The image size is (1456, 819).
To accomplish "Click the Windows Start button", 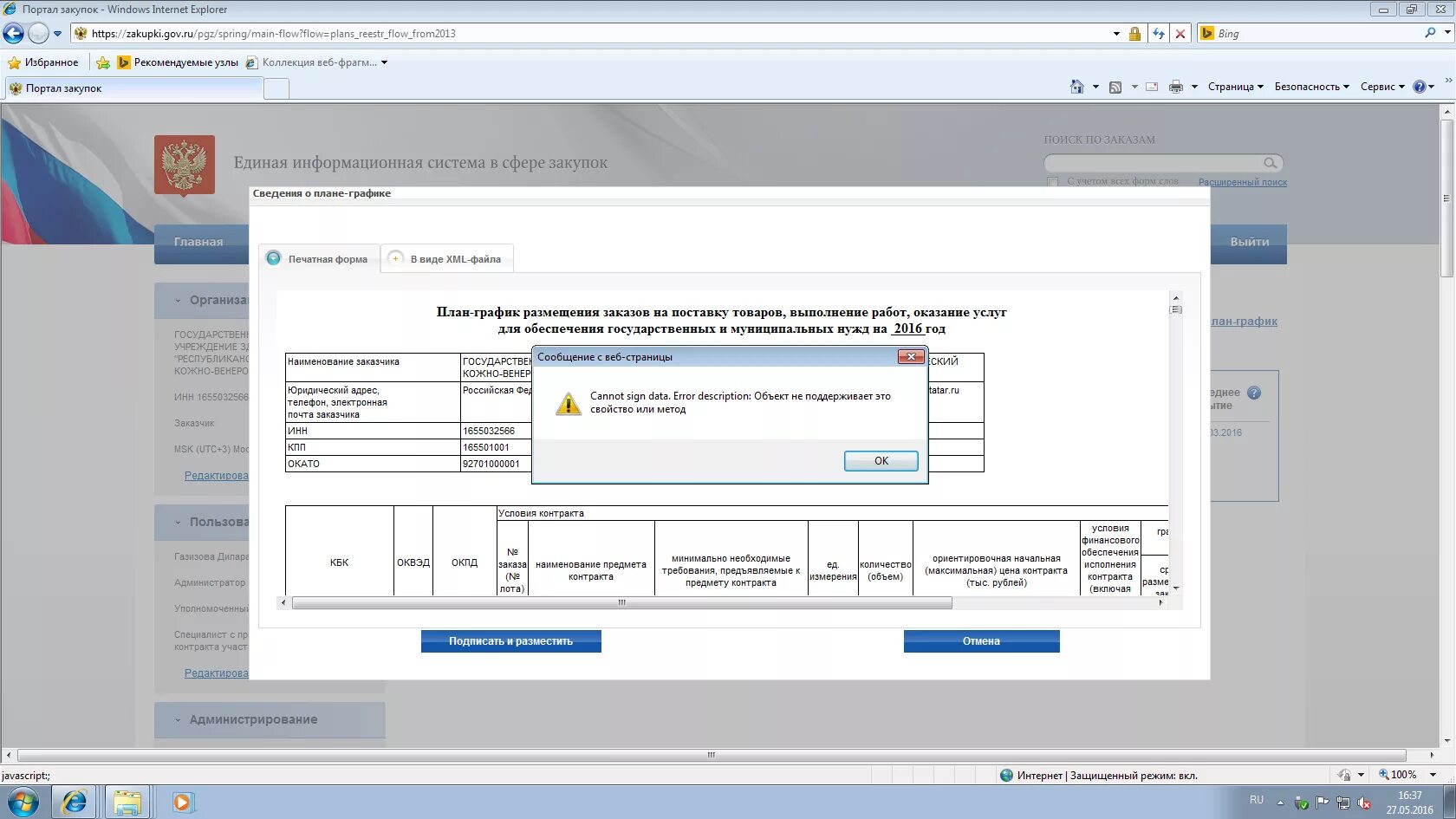I will coord(23,802).
